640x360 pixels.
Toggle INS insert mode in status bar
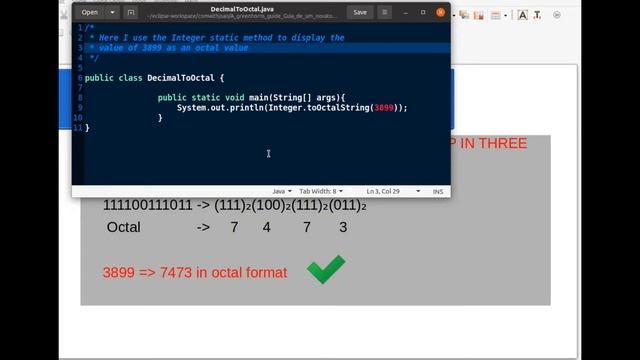tap(438, 191)
